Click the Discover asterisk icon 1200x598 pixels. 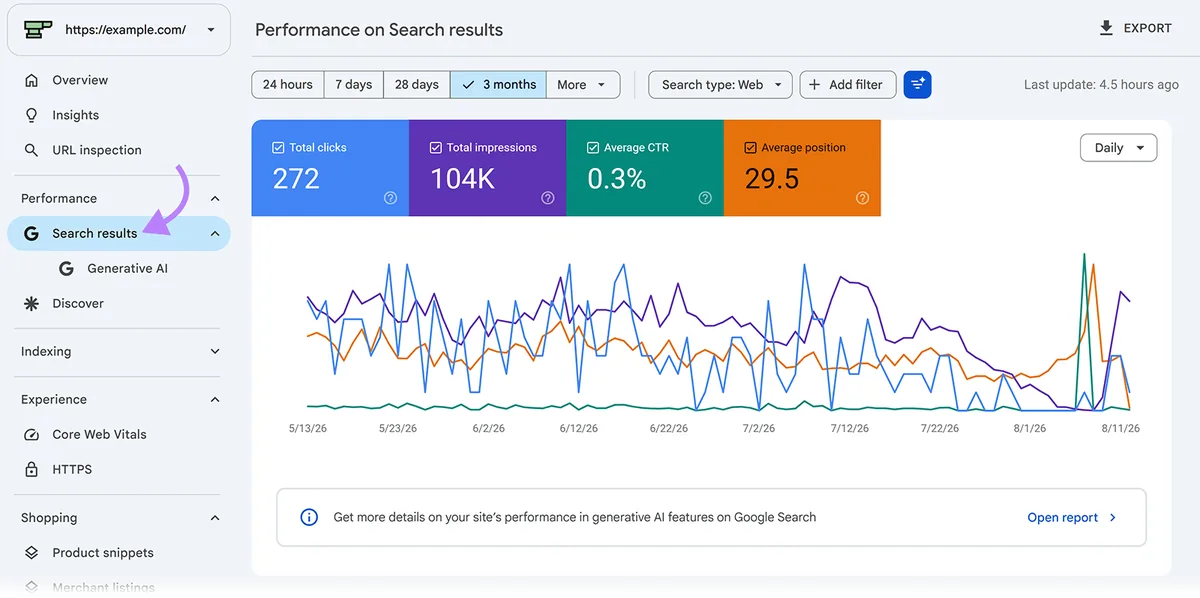coord(31,303)
